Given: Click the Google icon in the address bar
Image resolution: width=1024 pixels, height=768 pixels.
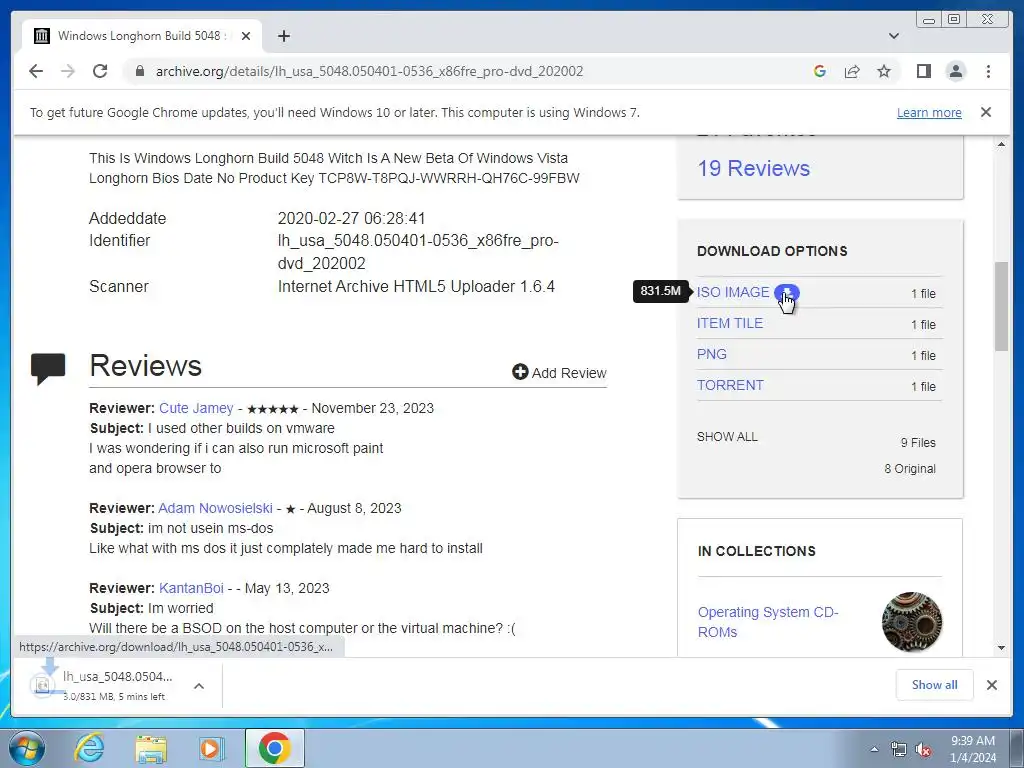Looking at the screenshot, I should (x=820, y=71).
